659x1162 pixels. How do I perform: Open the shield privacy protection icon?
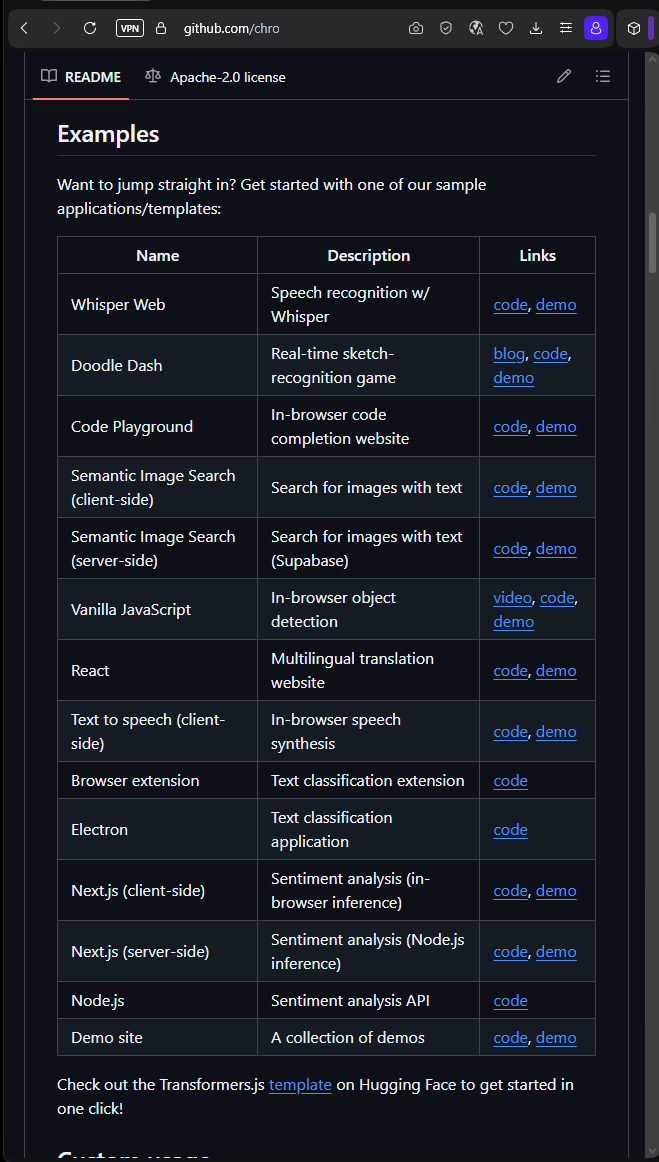446,29
